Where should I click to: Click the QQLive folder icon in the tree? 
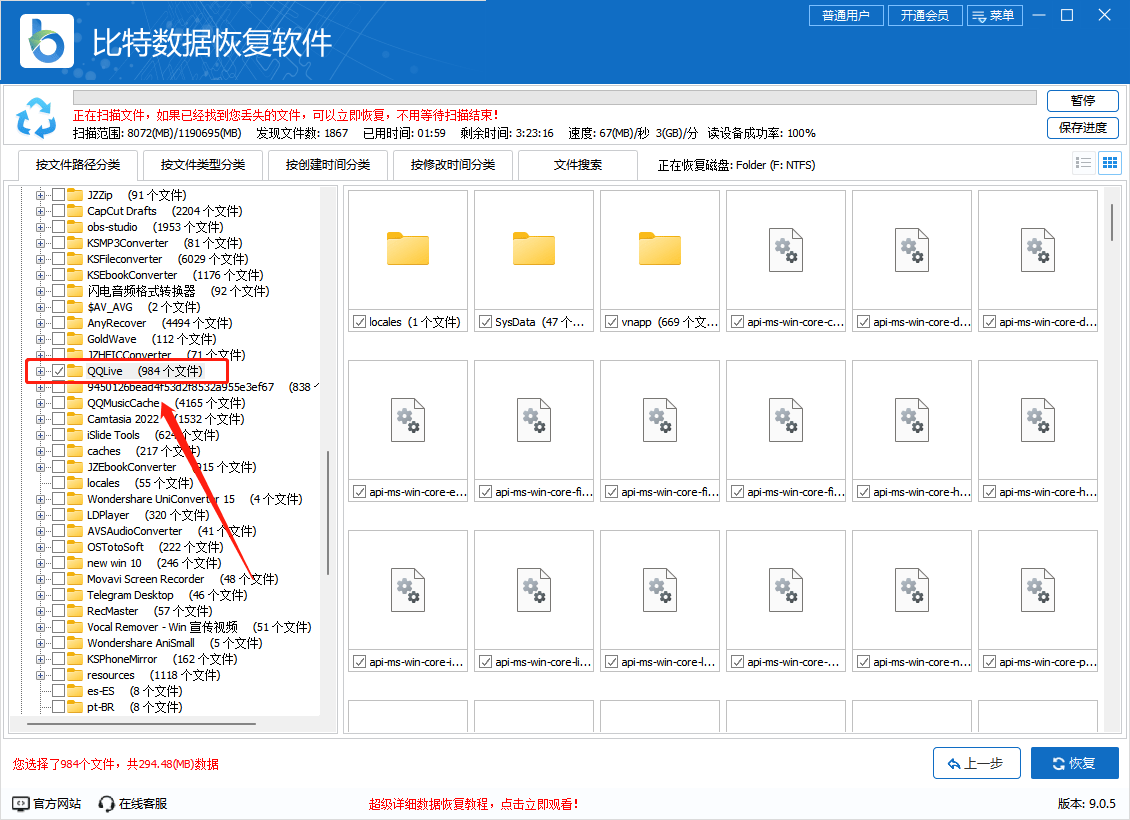pos(75,371)
